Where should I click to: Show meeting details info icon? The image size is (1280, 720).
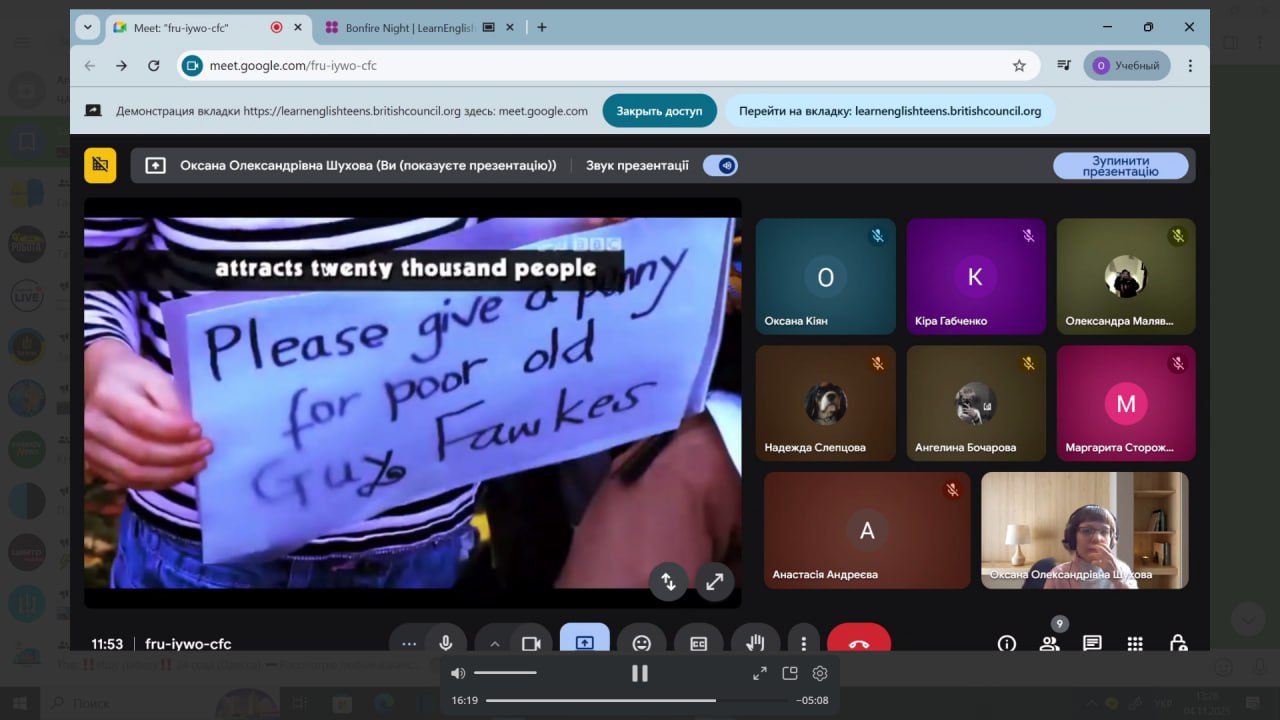(1006, 643)
